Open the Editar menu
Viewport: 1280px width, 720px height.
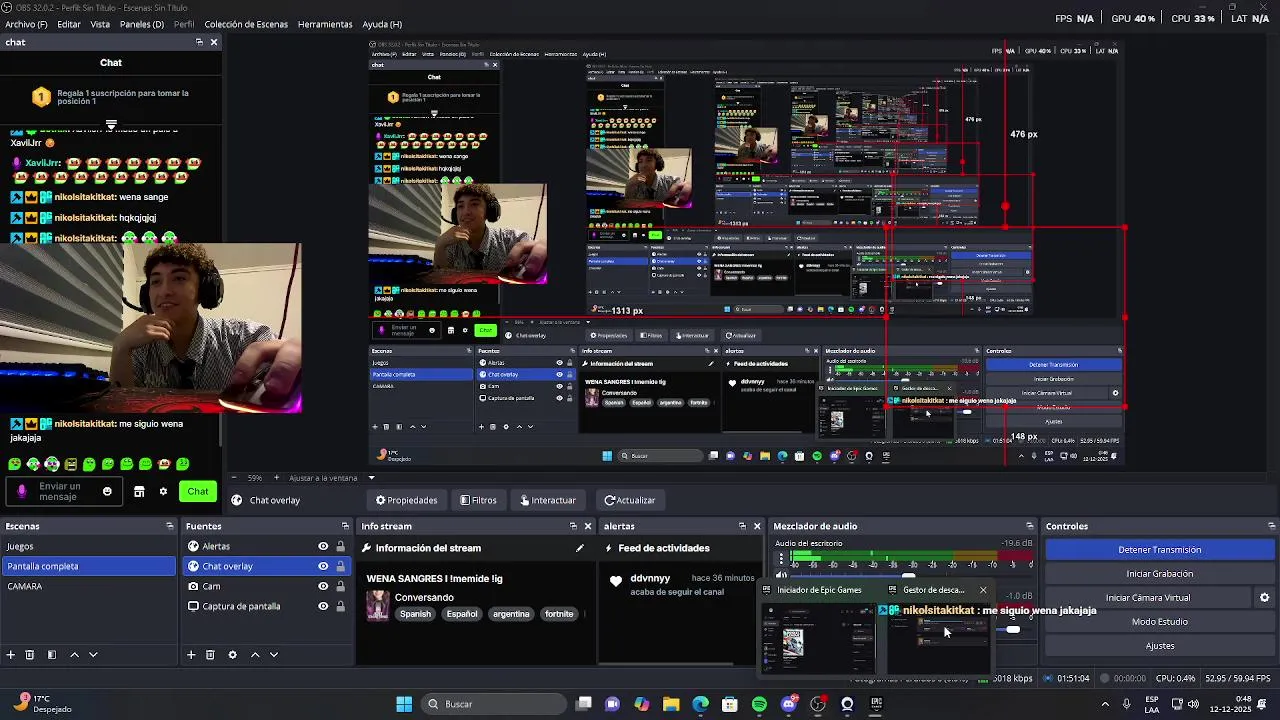point(69,24)
